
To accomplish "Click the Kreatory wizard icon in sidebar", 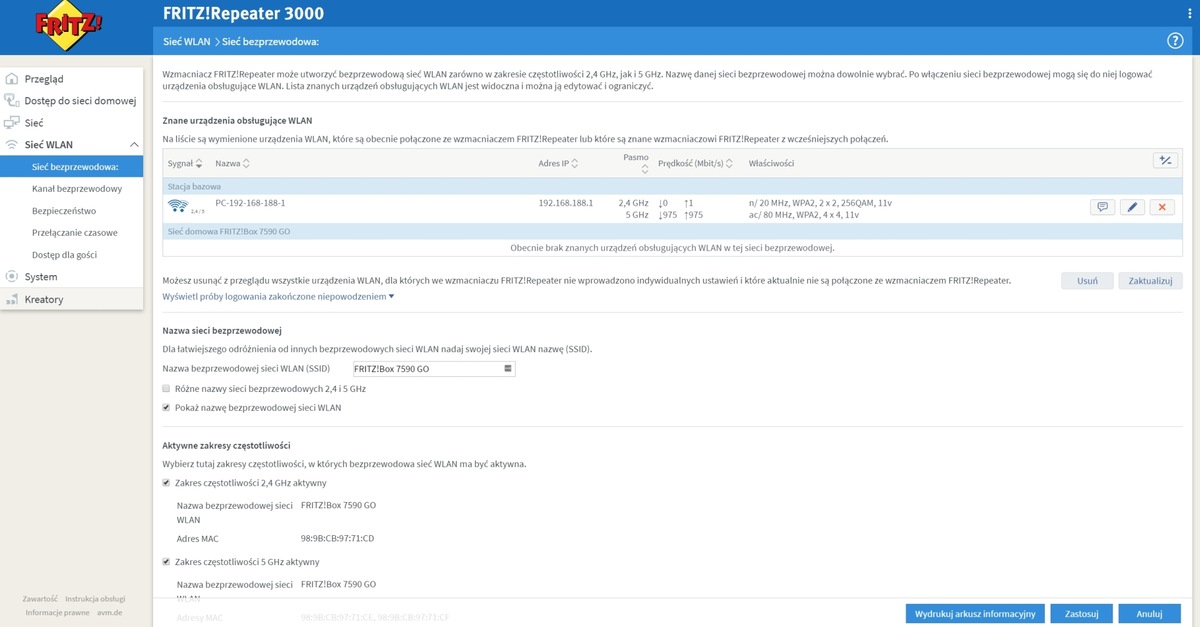I will point(12,299).
